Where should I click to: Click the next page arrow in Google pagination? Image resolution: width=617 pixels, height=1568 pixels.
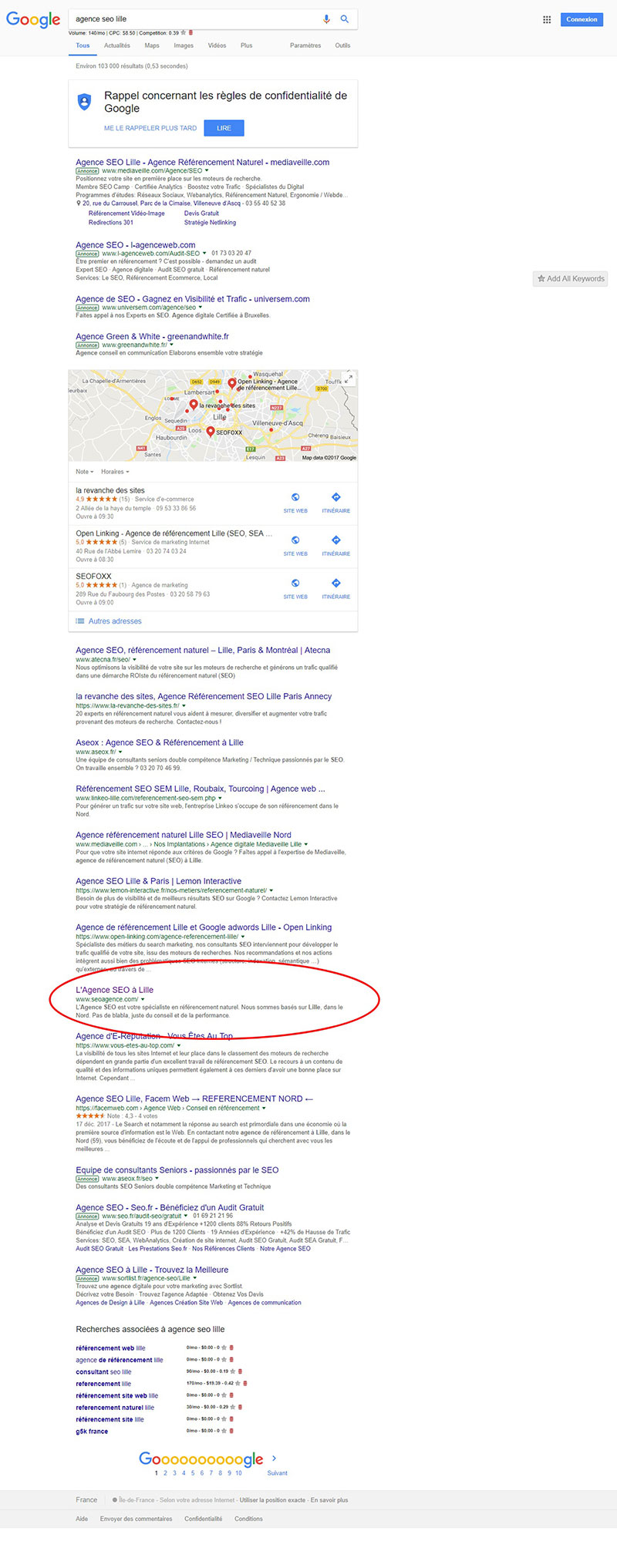(x=275, y=1459)
